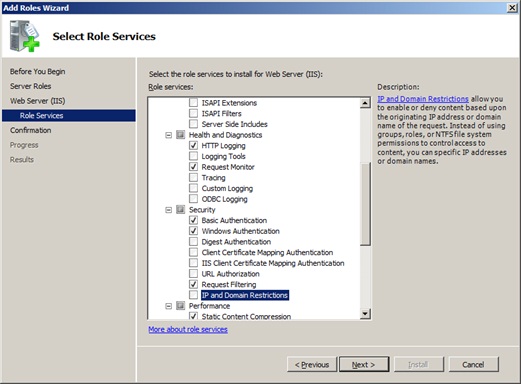
Task: Check the Custom Logging checkbox
Action: pyautogui.click(x=193, y=188)
